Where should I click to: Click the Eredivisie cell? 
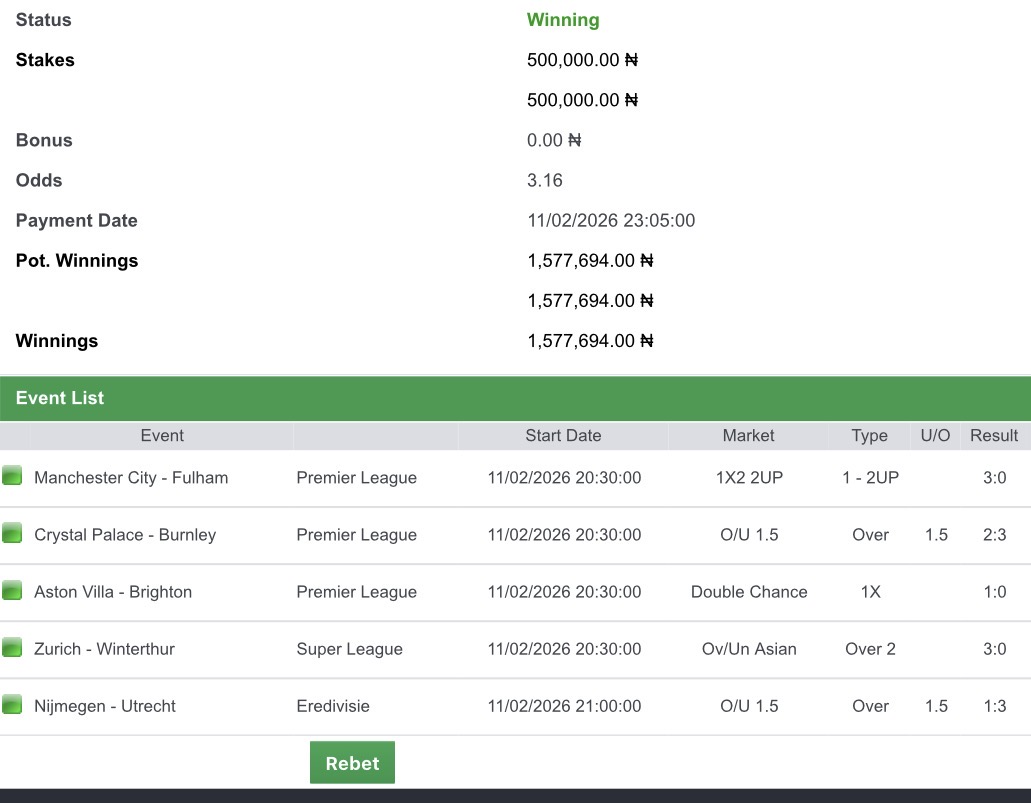(333, 706)
